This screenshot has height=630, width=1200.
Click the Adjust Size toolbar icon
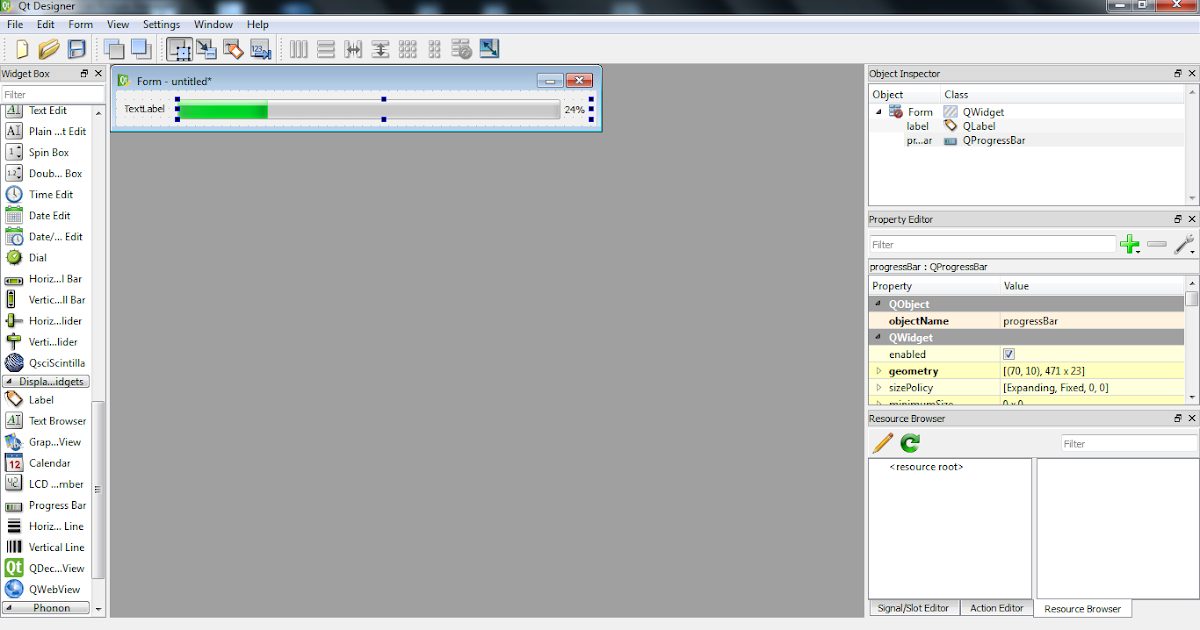[x=489, y=48]
